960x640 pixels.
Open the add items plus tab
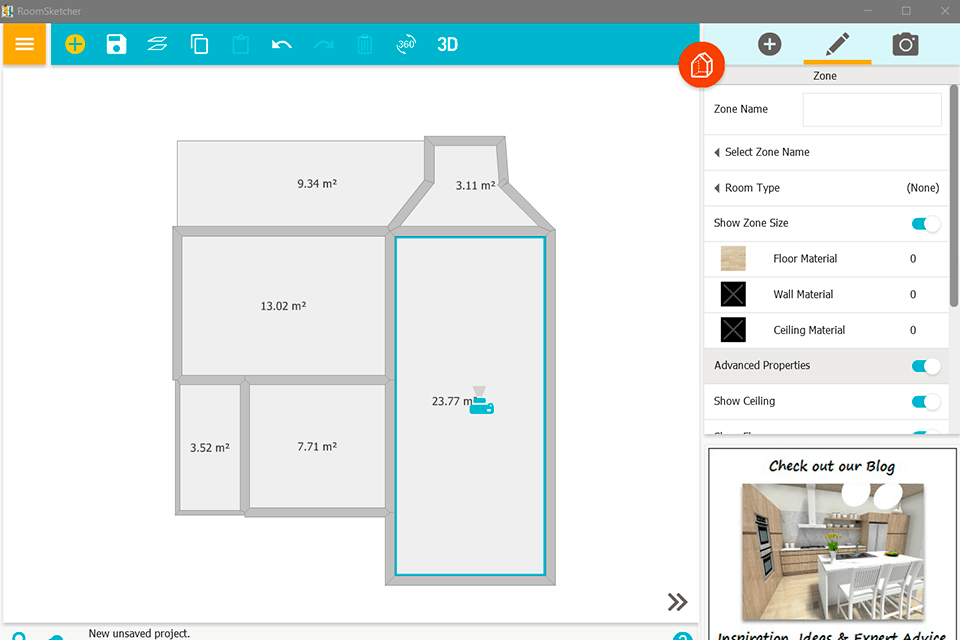pyautogui.click(x=770, y=44)
